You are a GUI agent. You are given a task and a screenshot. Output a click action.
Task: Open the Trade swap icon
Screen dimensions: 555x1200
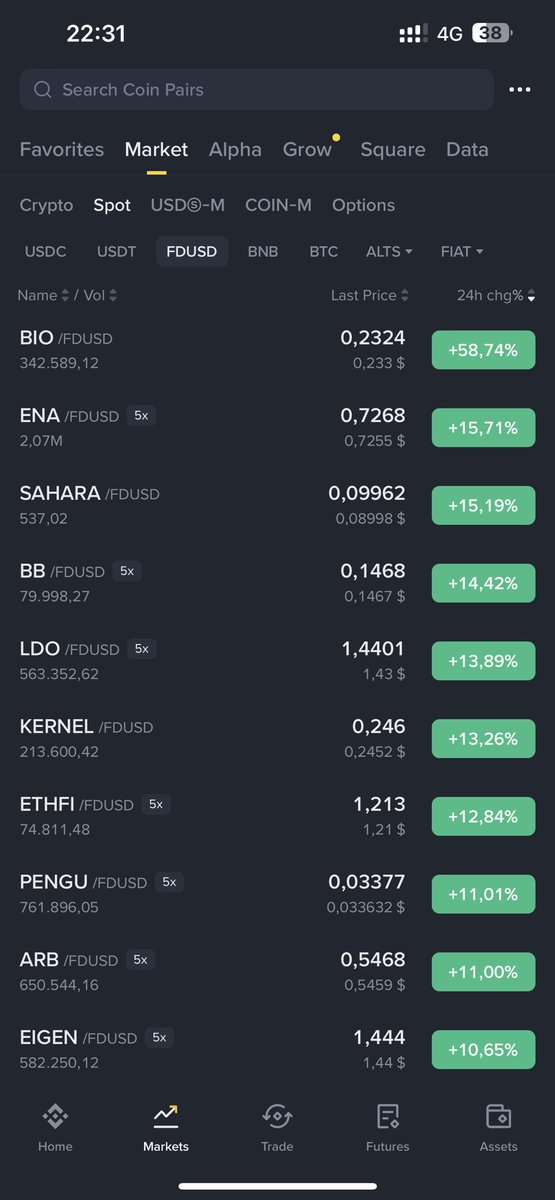point(277,1116)
